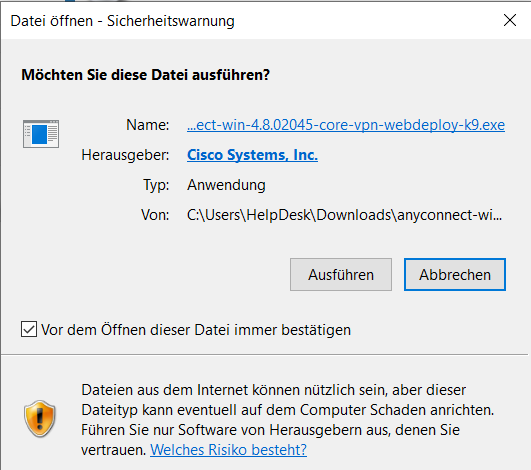This screenshot has width=531, height=470.
Task: Cancel with the Abbrechen button
Action: [455, 275]
